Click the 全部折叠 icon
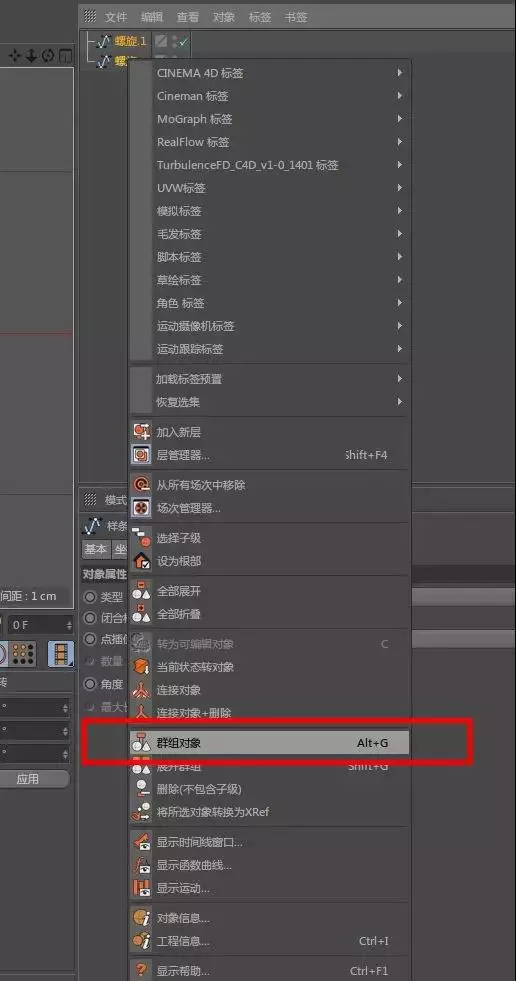516x981 pixels. 142,614
